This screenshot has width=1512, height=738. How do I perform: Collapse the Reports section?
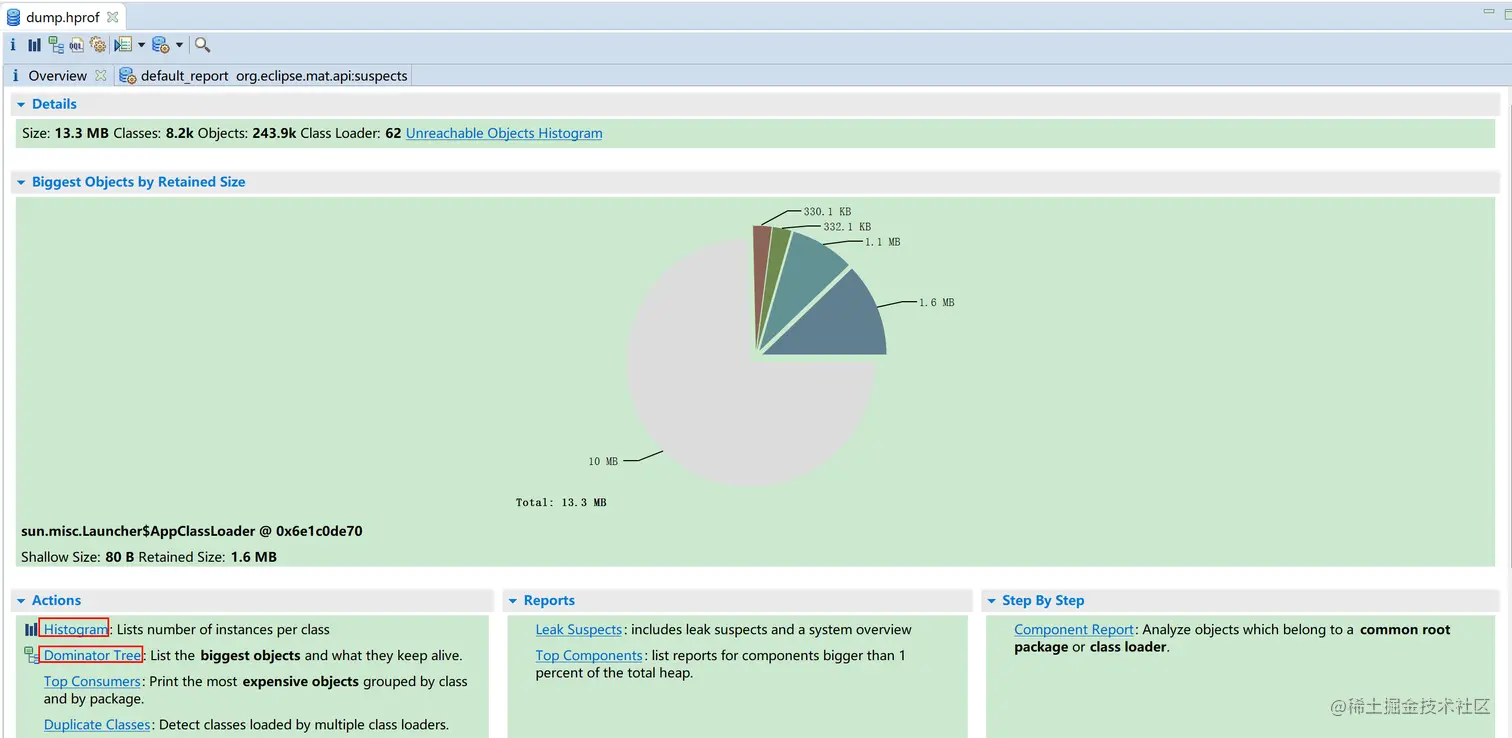click(513, 601)
